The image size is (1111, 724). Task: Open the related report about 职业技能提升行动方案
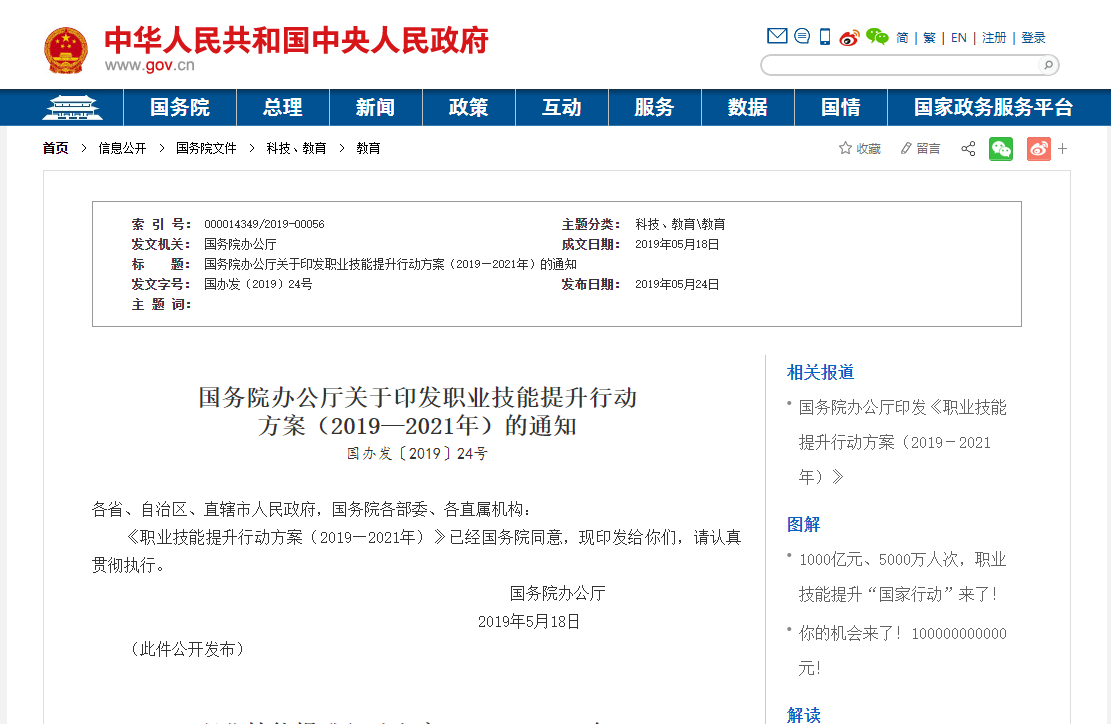pyautogui.click(x=901, y=441)
